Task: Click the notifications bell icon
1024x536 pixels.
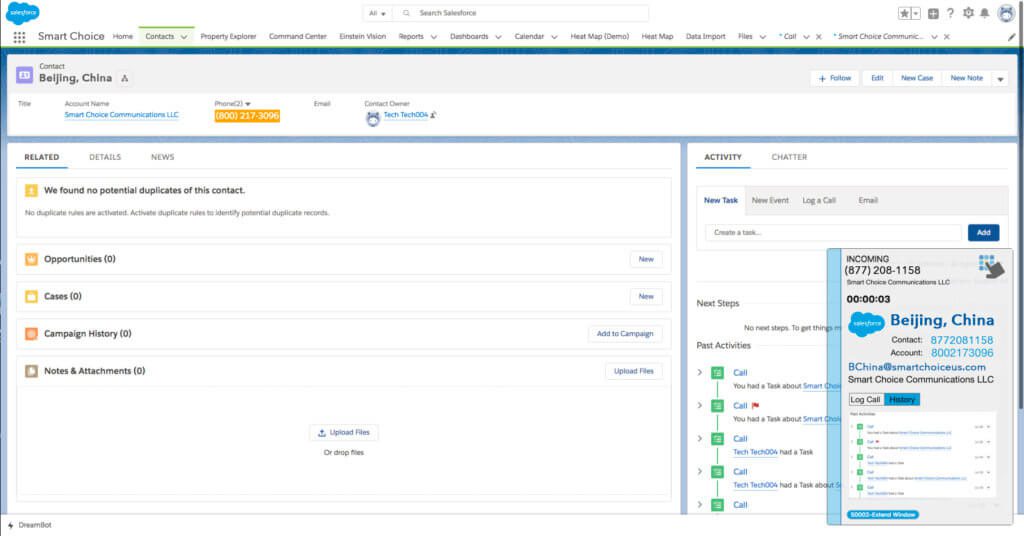Action: [985, 13]
